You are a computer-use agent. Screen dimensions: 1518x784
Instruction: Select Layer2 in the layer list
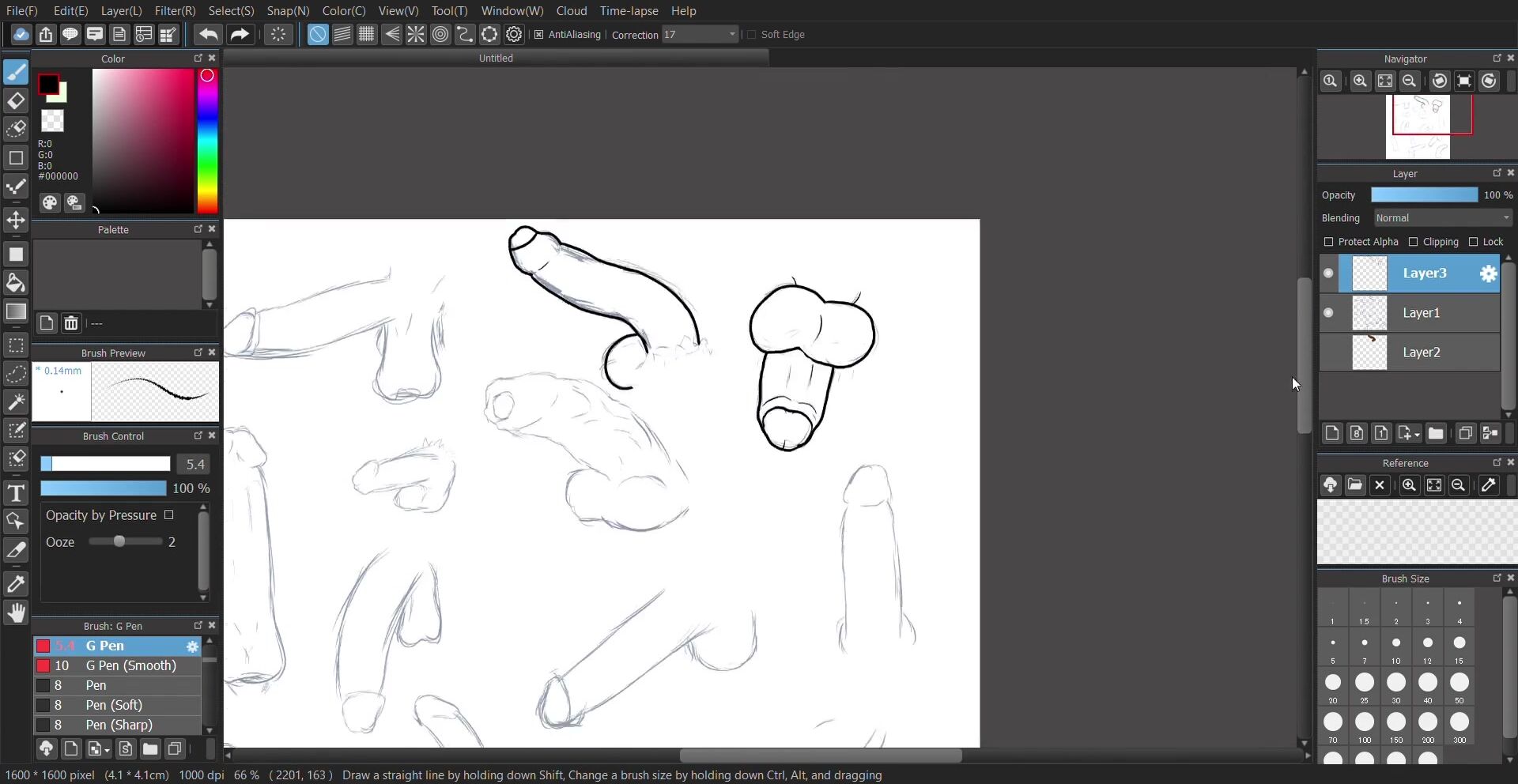pyautogui.click(x=1421, y=352)
